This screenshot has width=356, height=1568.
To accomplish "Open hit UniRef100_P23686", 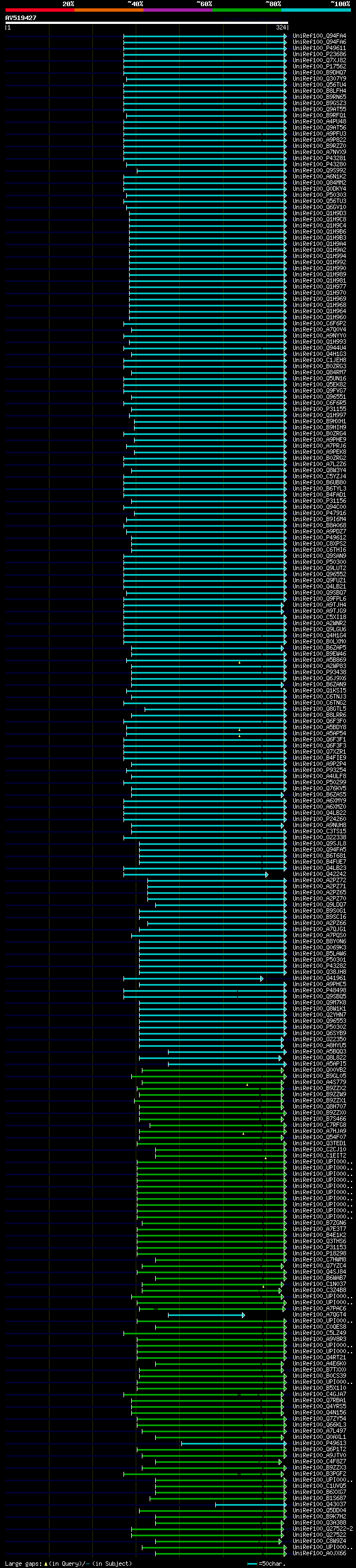I will (x=319, y=54).
